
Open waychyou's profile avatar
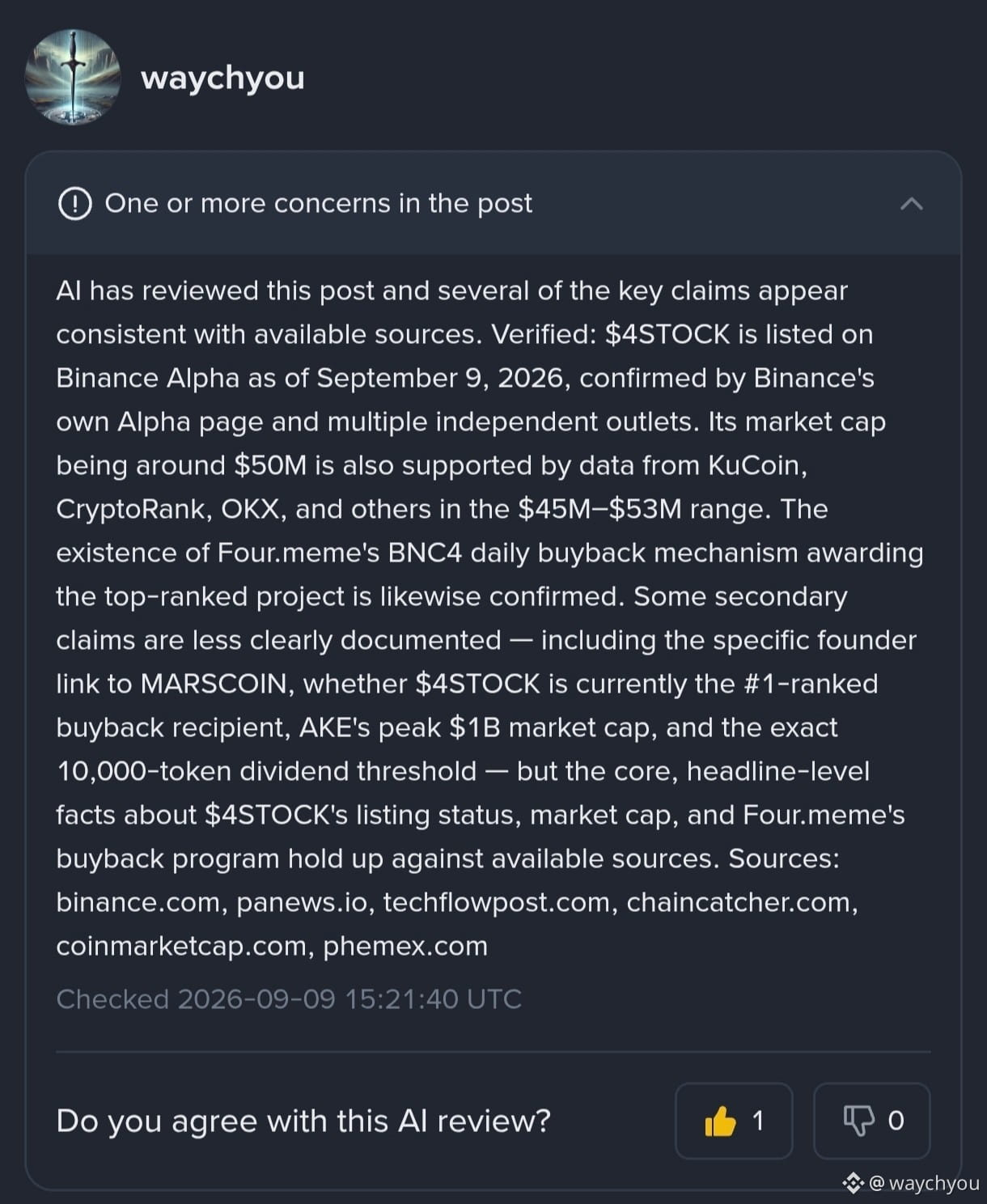[73, 77]
